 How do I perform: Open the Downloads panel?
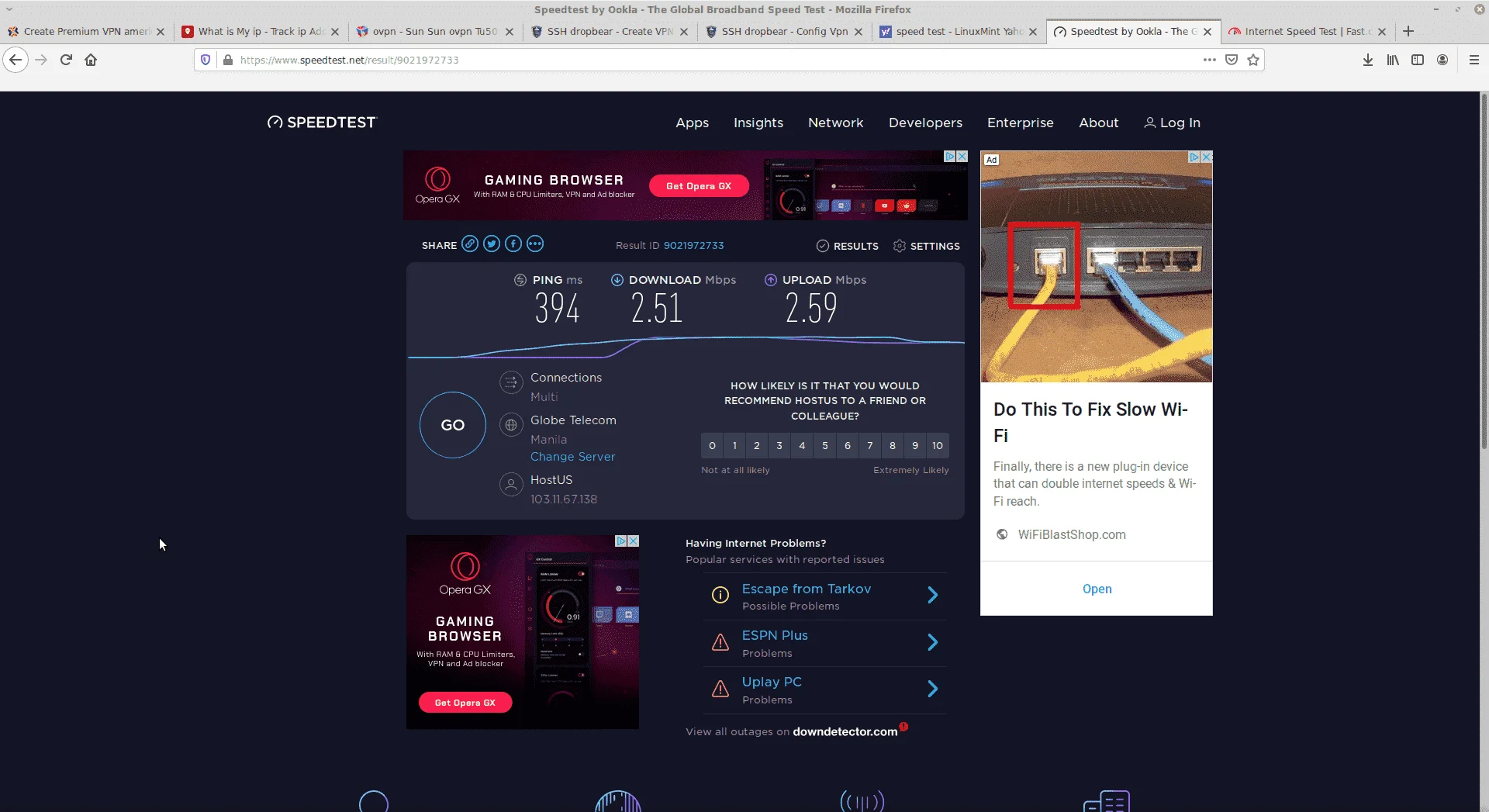pos(1368,60)
